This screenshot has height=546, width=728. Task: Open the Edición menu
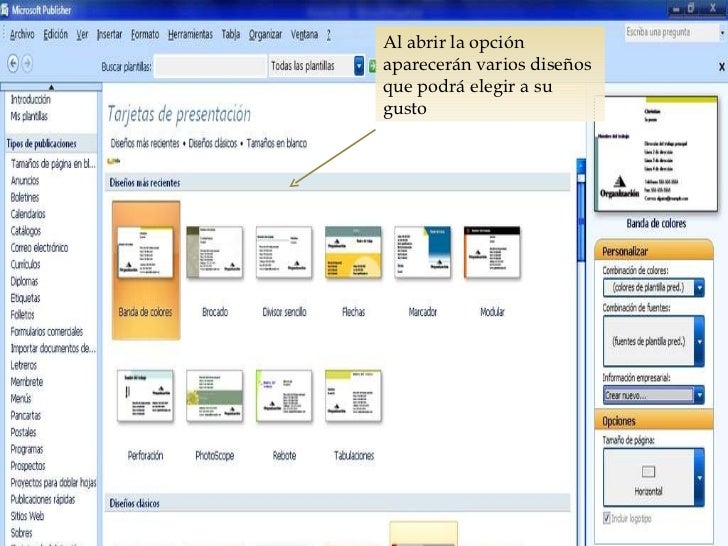click(x=55, y=34)
